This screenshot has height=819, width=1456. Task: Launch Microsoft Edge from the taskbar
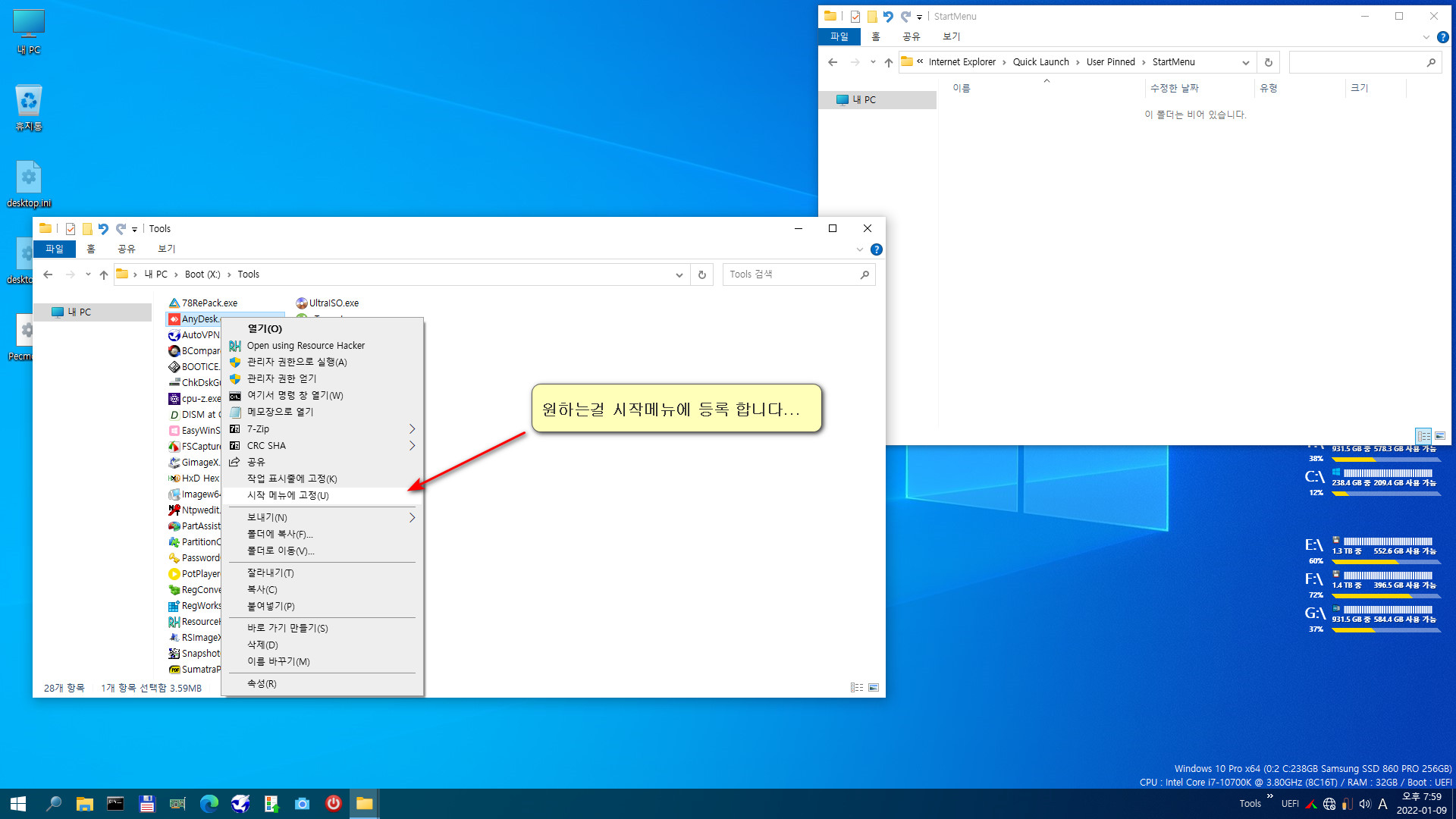209,804
